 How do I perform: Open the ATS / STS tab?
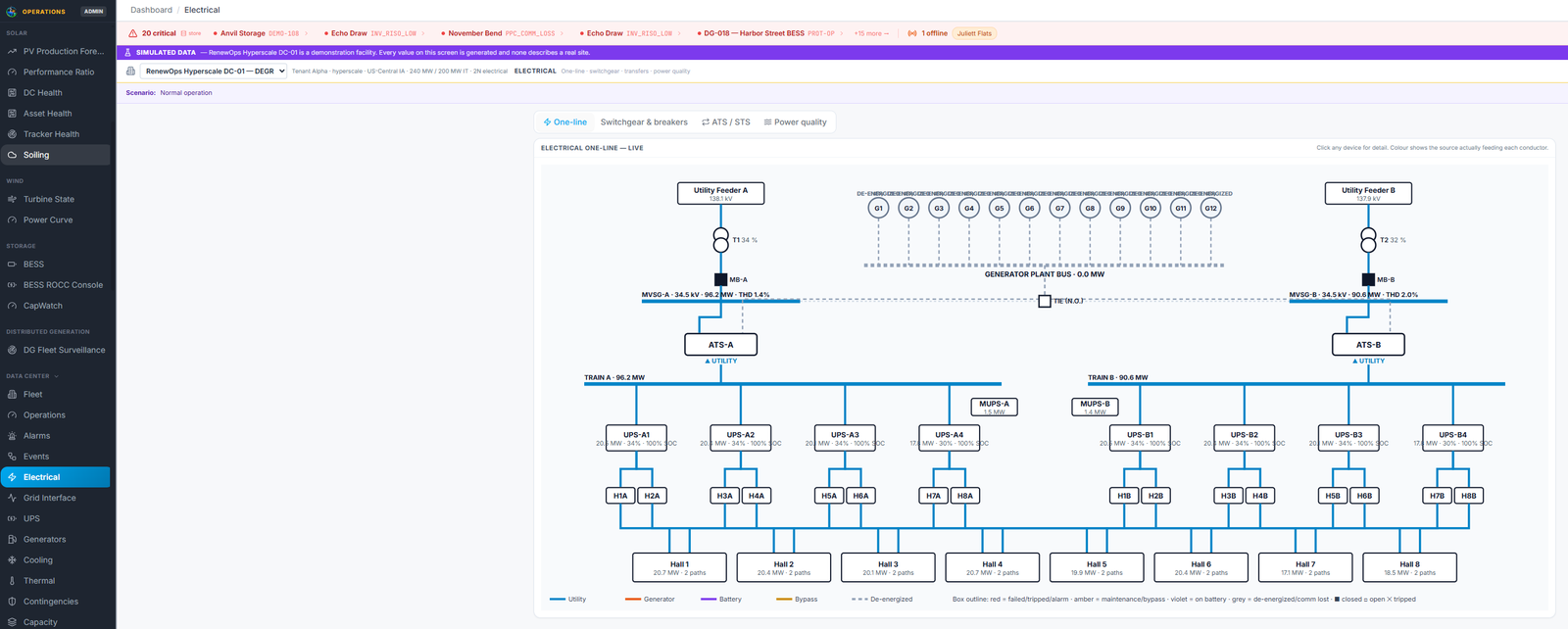coord(726,122)
